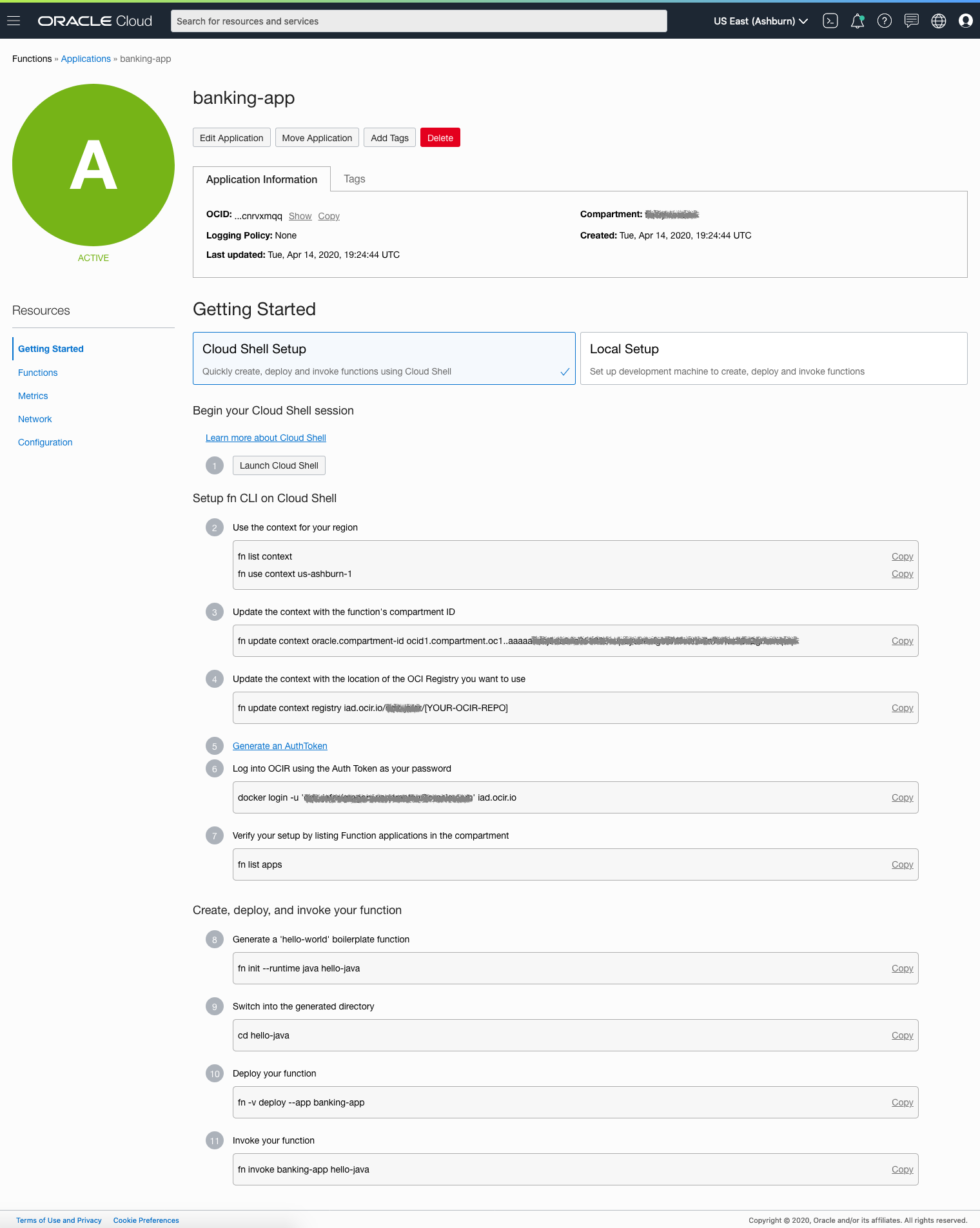Click the Add Tags button
The width and height of the screenshot is (980, 1228).
point(389,138)
